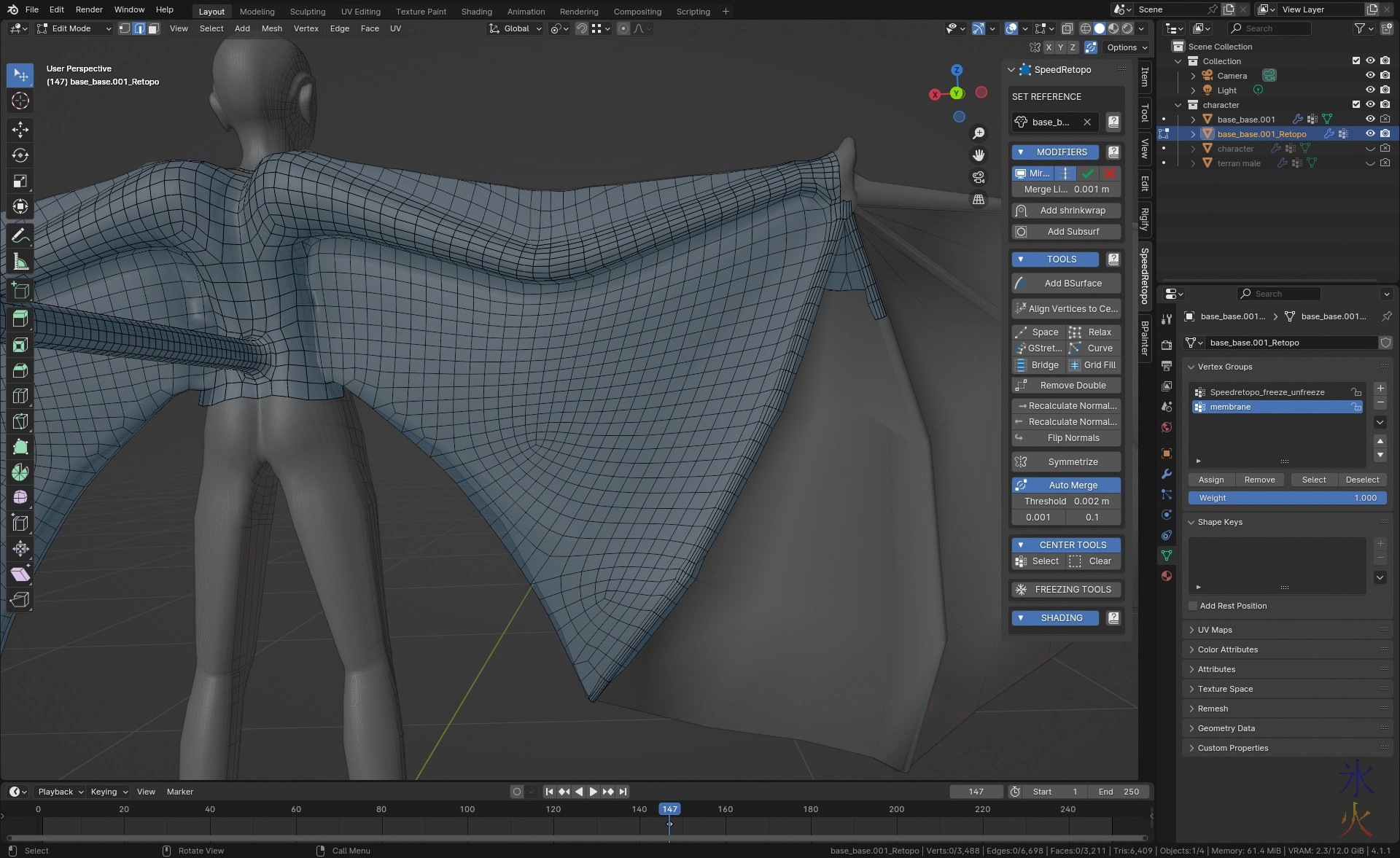
Task: Open the Modifiers wrench properties tab
Action: (1167, 474)
